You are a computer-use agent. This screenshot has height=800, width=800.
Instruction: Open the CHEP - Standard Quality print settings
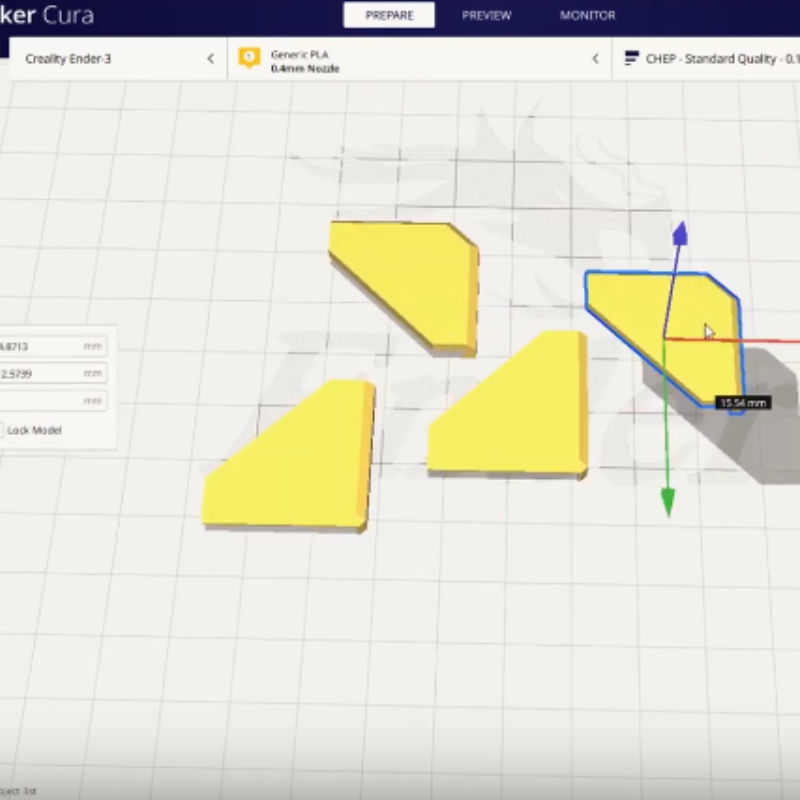click(706, 59)
